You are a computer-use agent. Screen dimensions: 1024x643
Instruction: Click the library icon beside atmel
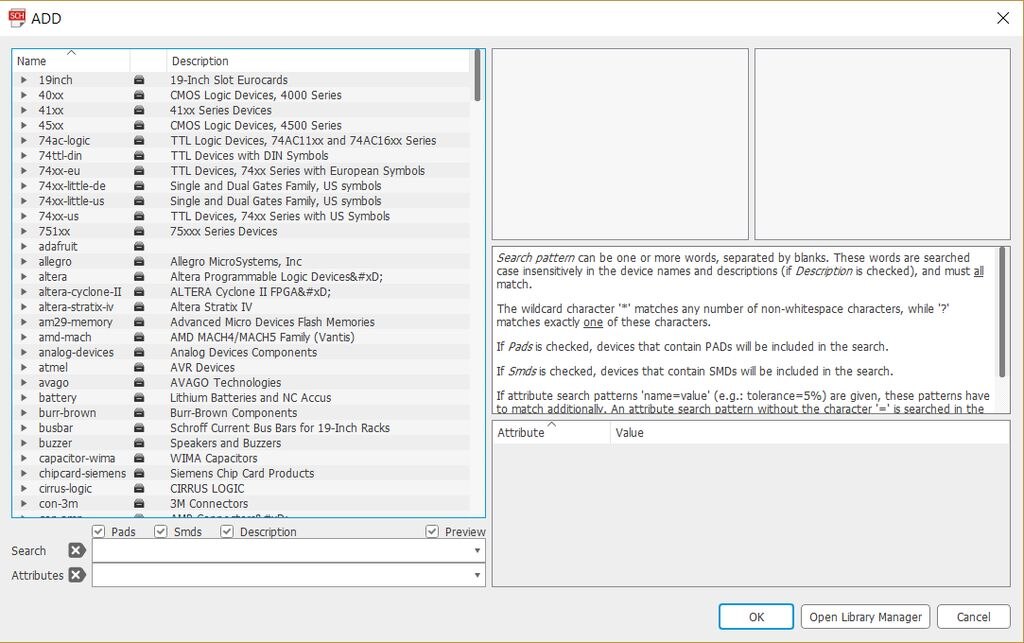coord(138,368)
